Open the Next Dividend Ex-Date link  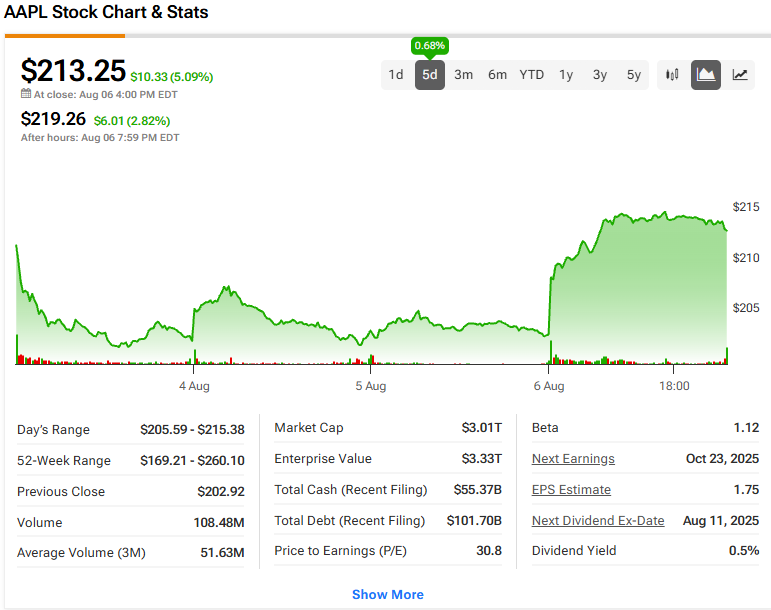[x=598, y=521]
